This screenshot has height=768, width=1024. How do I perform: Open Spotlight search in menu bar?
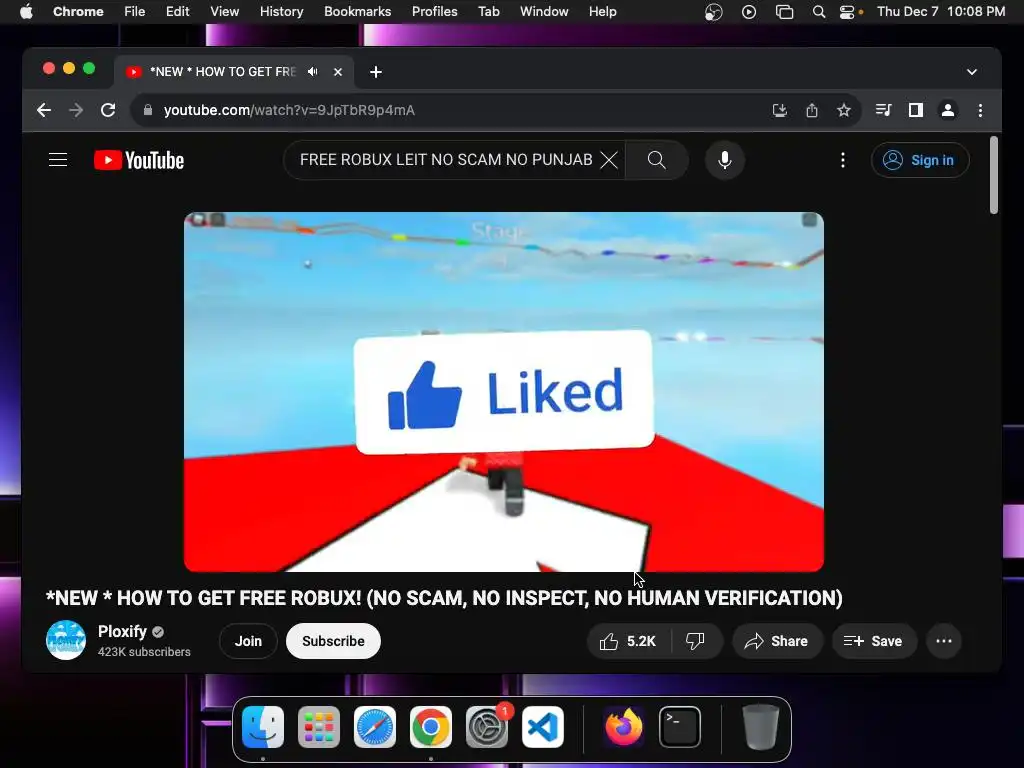click(x=818, y=12)
